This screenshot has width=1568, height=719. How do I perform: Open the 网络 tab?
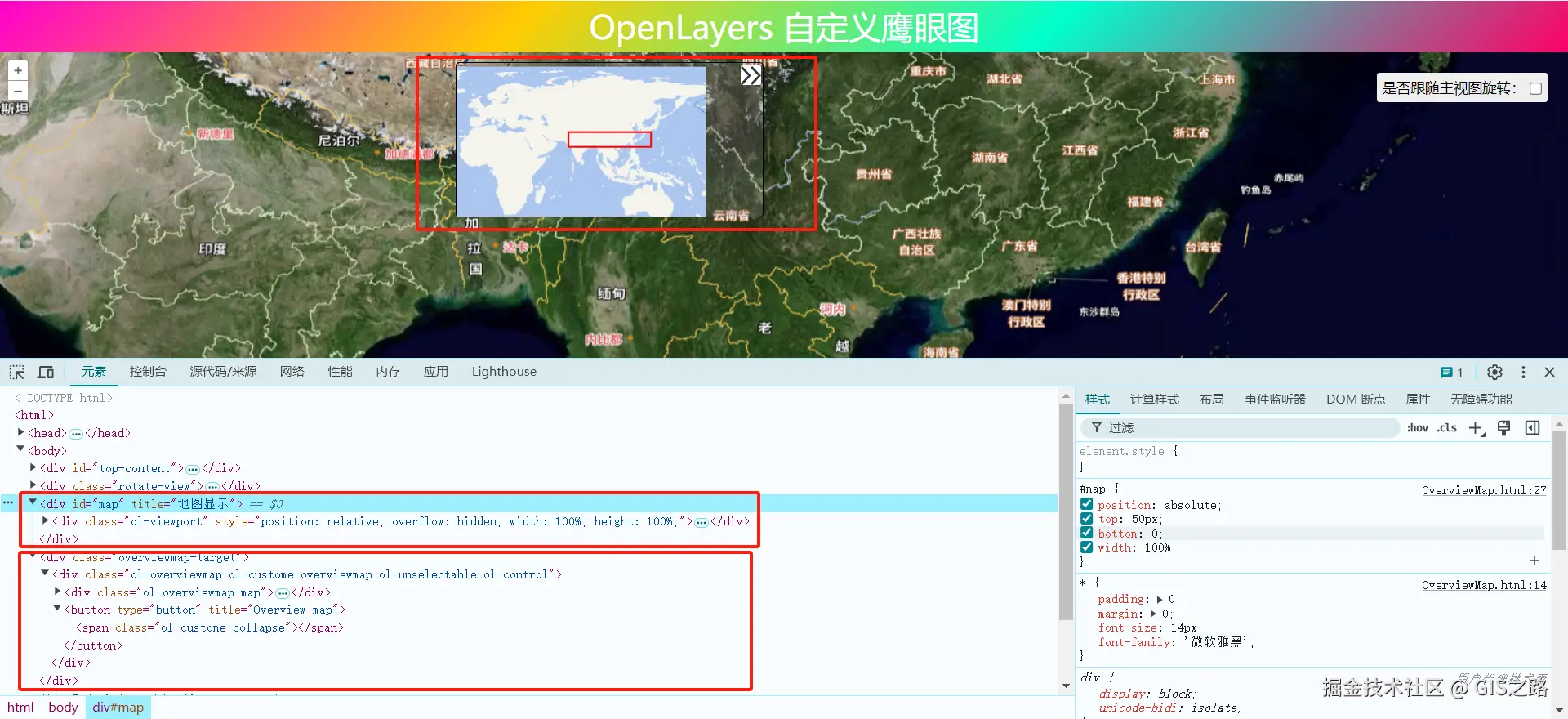(292, 372)
